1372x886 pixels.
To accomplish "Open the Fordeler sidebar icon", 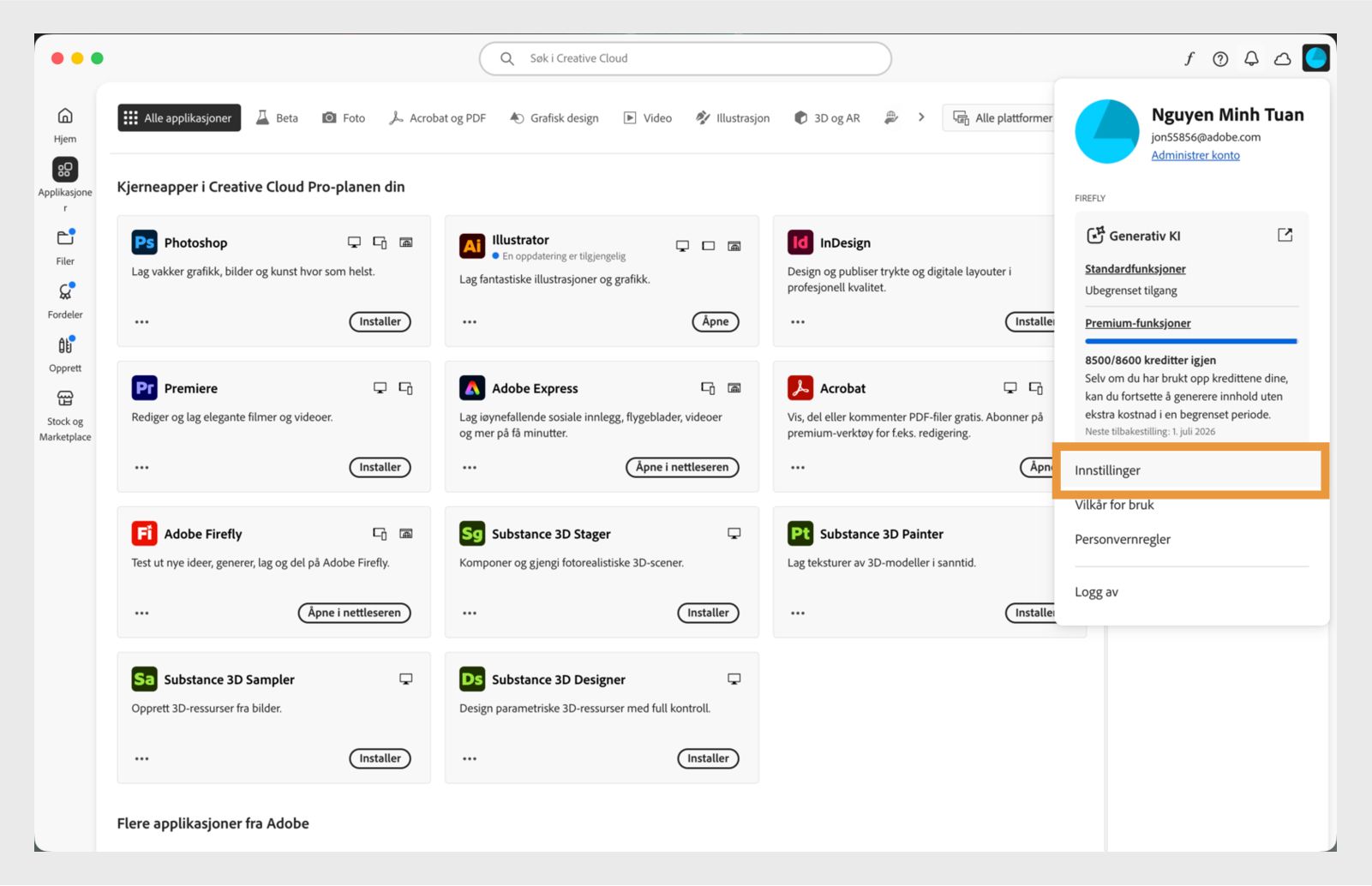I will [65, 291].
